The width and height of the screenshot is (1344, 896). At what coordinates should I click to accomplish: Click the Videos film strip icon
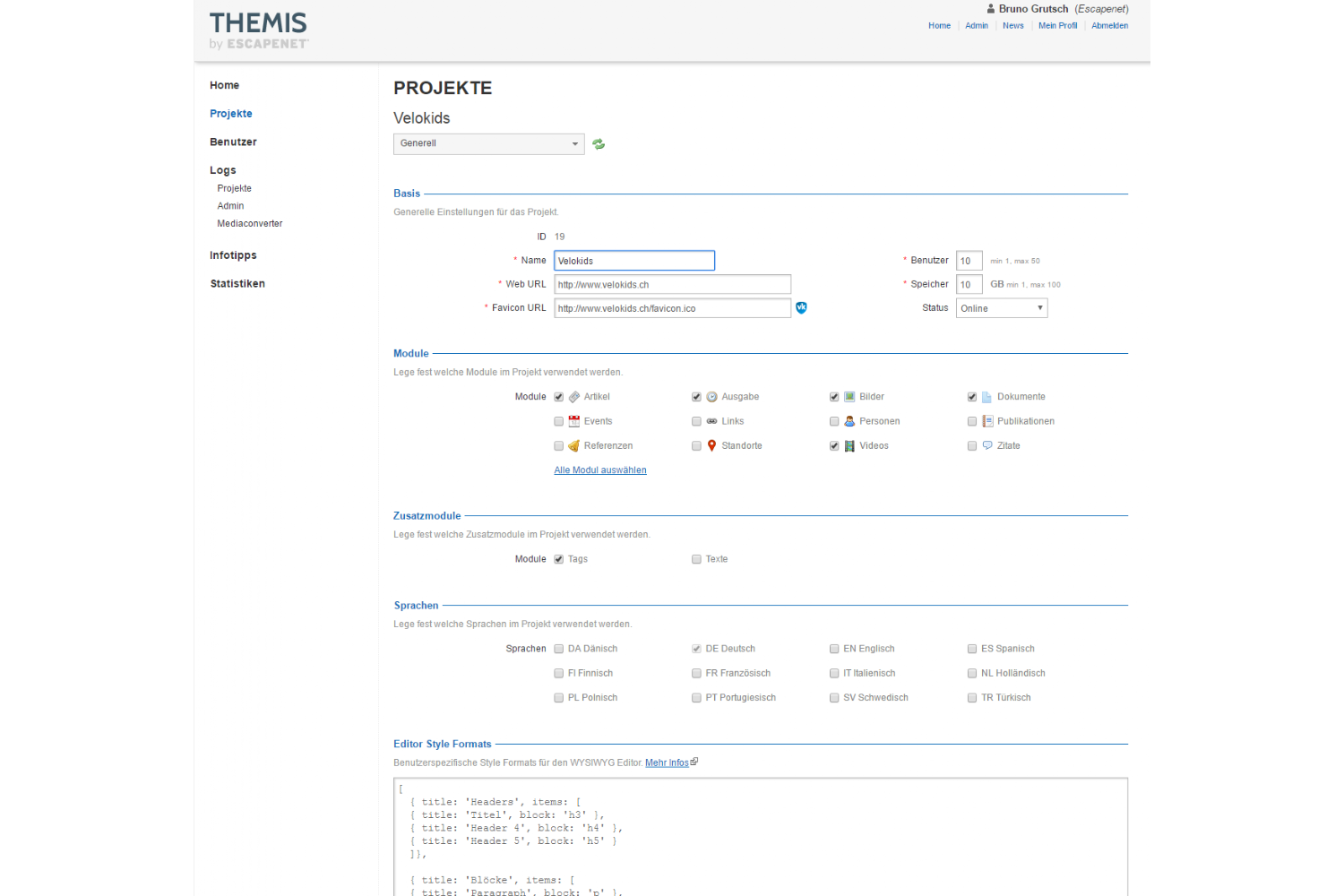pos(849,445)
